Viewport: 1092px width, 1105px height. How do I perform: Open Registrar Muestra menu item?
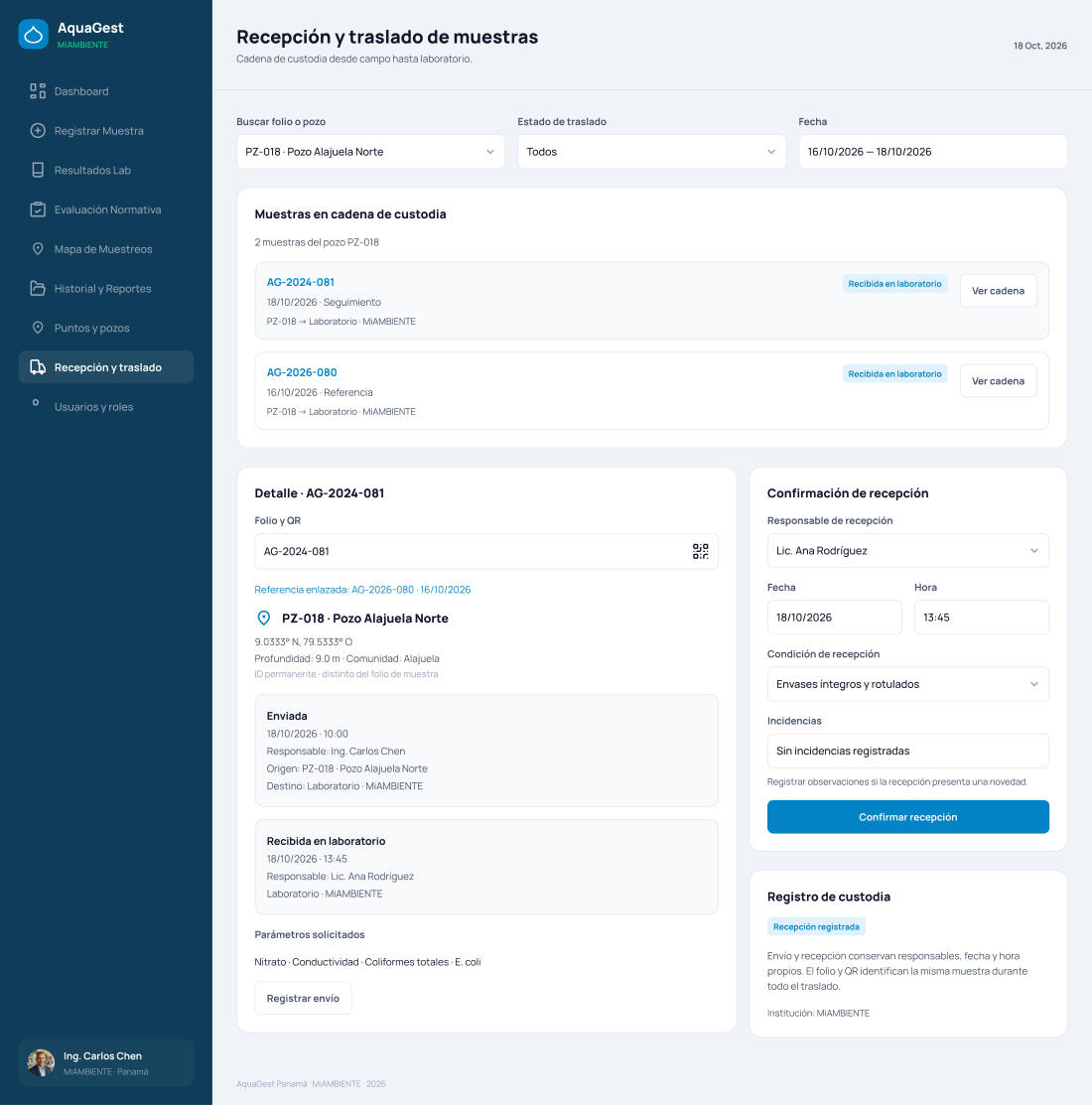tap(105, 130)
